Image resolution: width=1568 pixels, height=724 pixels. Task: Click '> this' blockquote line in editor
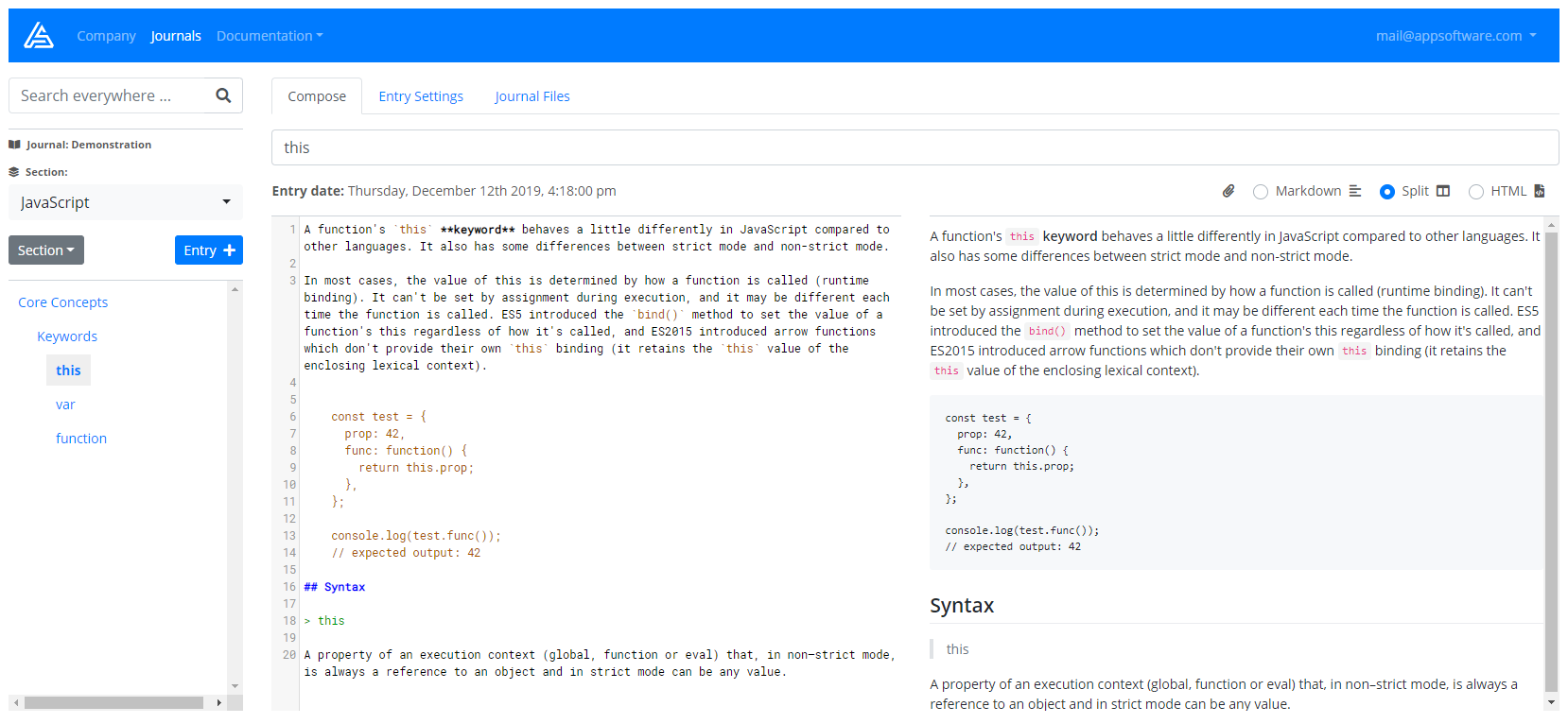pyautogui.click(x=324, y=621)
